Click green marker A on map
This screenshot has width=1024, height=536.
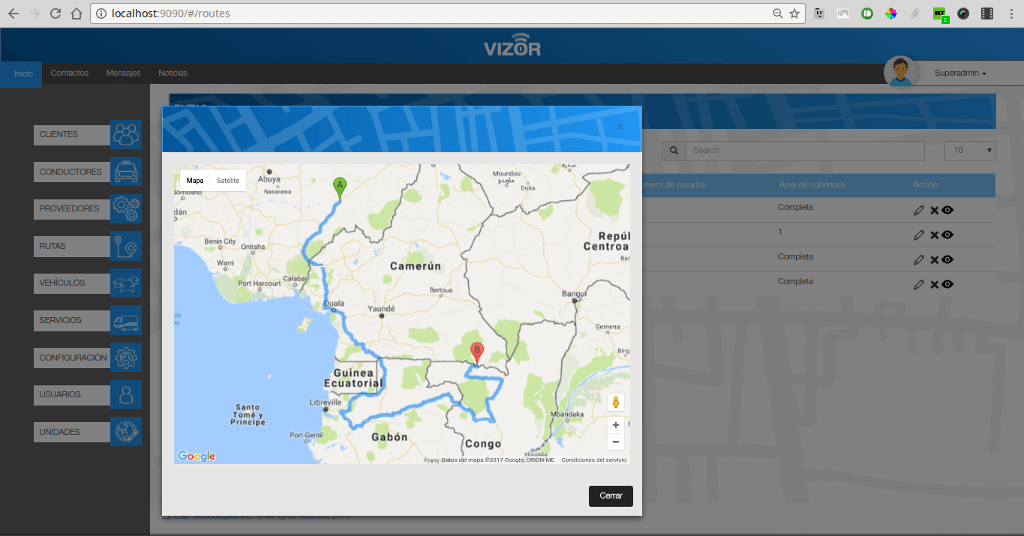[x=340, y=188]
